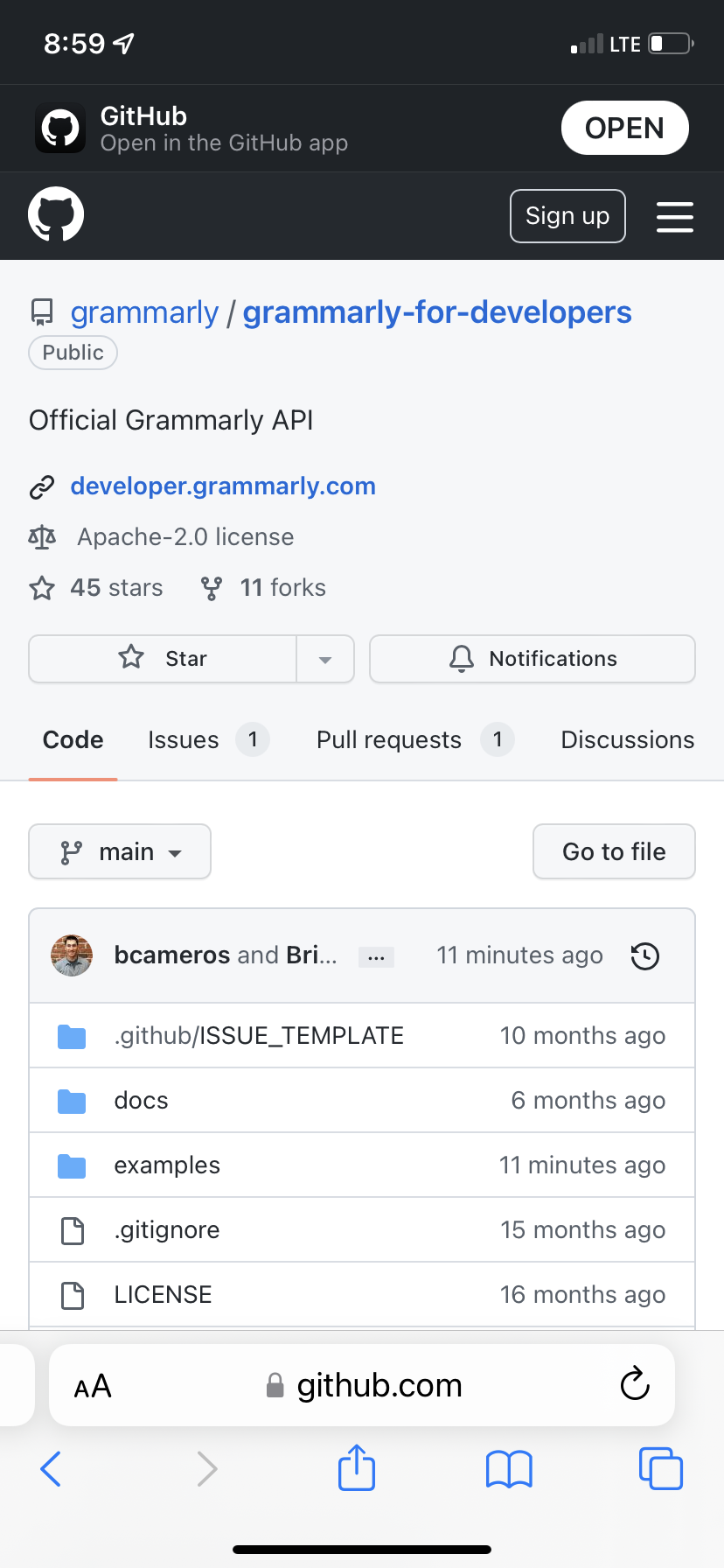Click '6 months ago' in docs row

tap(588, 1101)
